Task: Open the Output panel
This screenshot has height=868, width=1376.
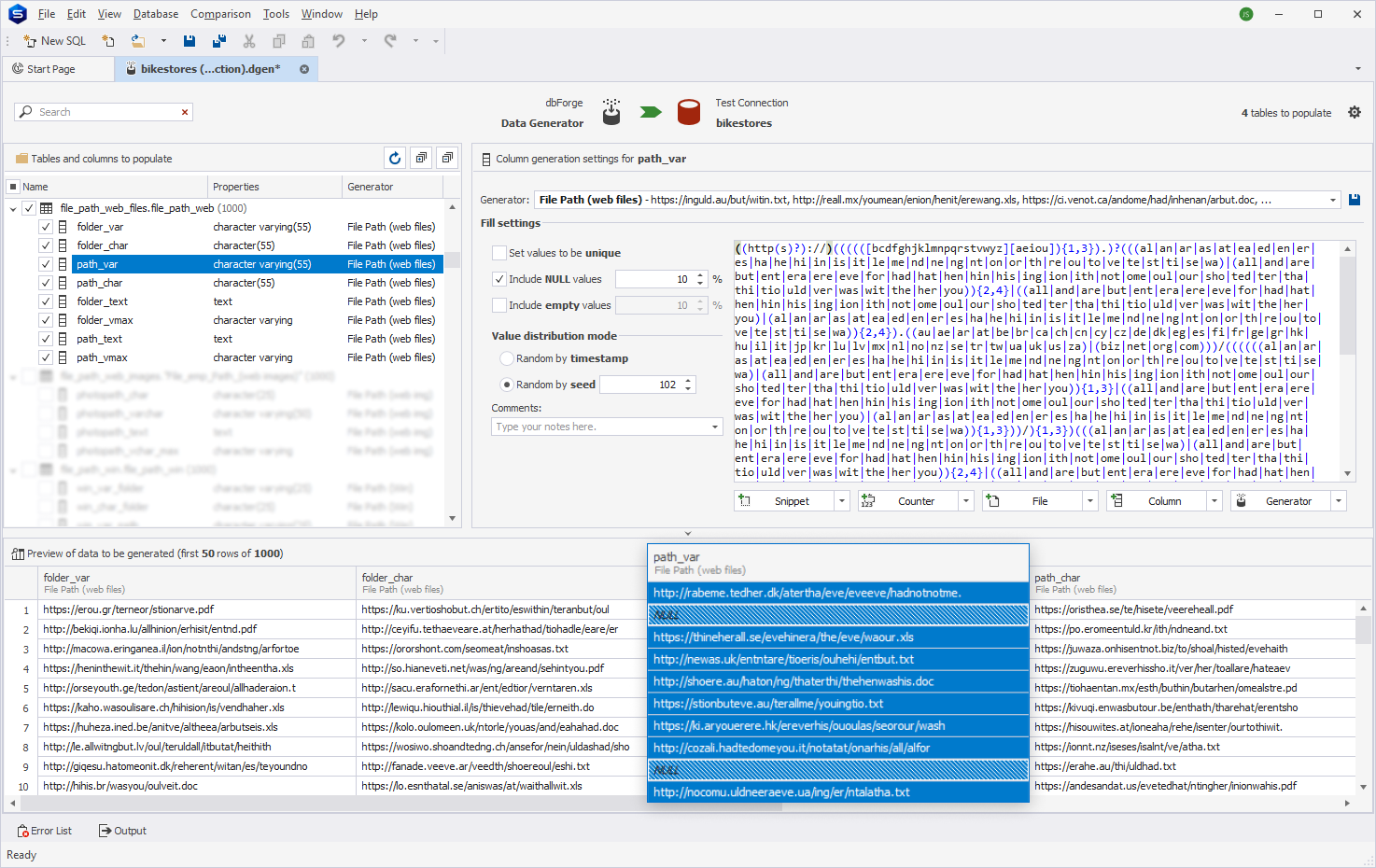Action: [x=122, y=831]
